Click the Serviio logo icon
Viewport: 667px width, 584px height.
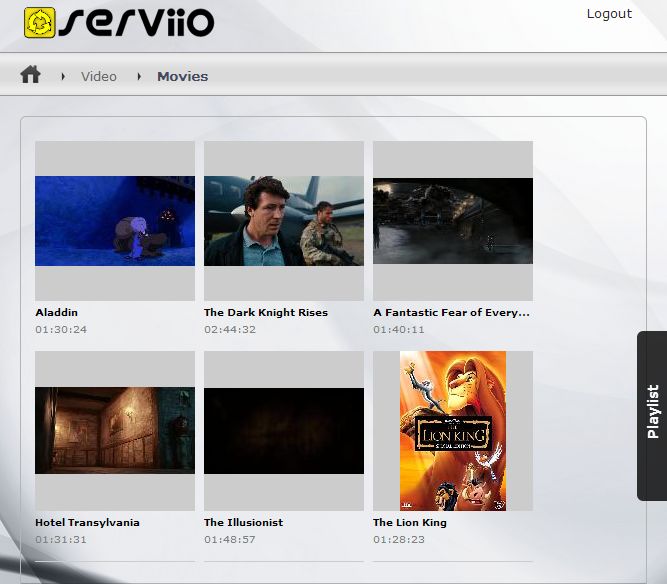(x=40, y=21)
